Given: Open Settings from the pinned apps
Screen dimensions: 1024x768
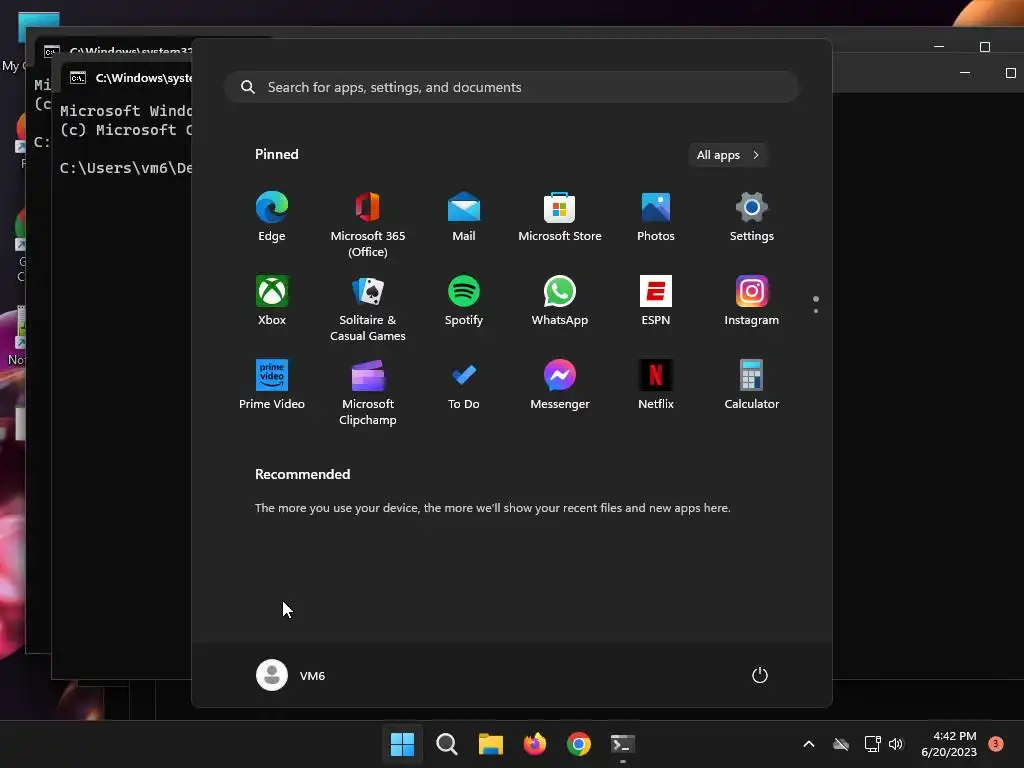Looking at the screenshot, I should (x=752, y=217).
